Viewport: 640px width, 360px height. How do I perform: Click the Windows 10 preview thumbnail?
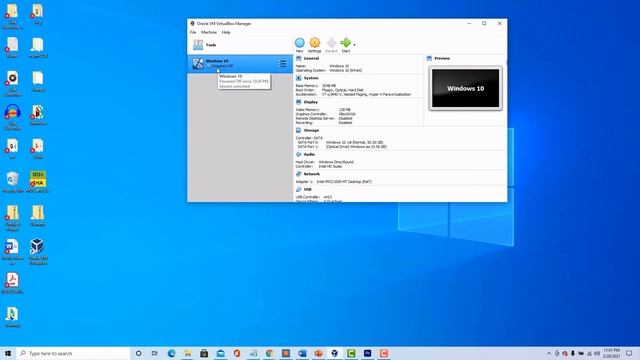click(465, 88)
